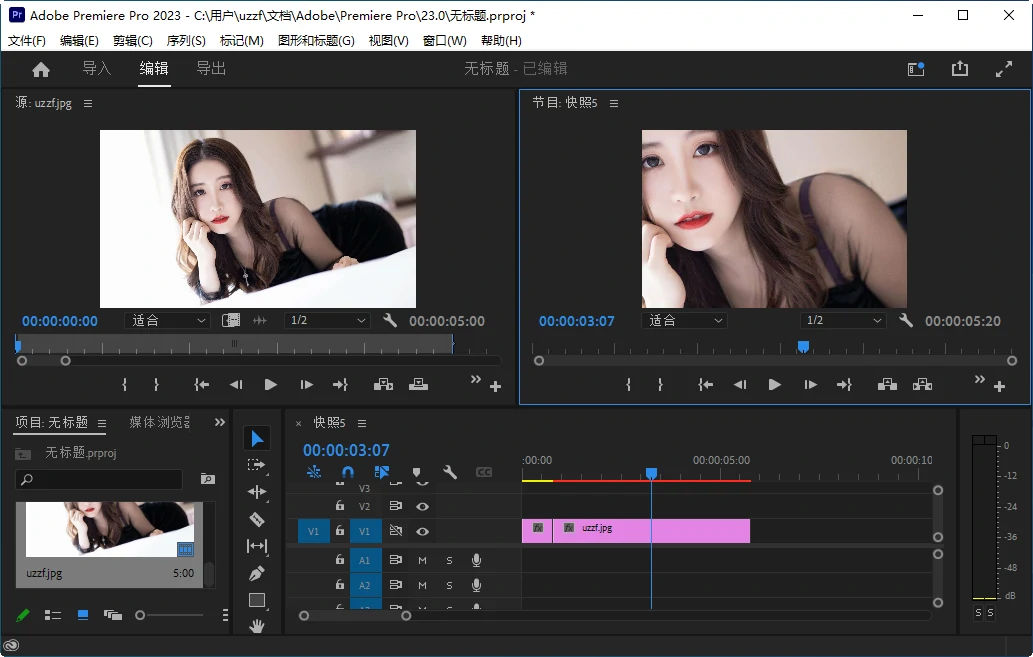Viewport: 1033px width, 657px height.
Task: Select the Ripple Edit tool
Action: tap(257, 492)
